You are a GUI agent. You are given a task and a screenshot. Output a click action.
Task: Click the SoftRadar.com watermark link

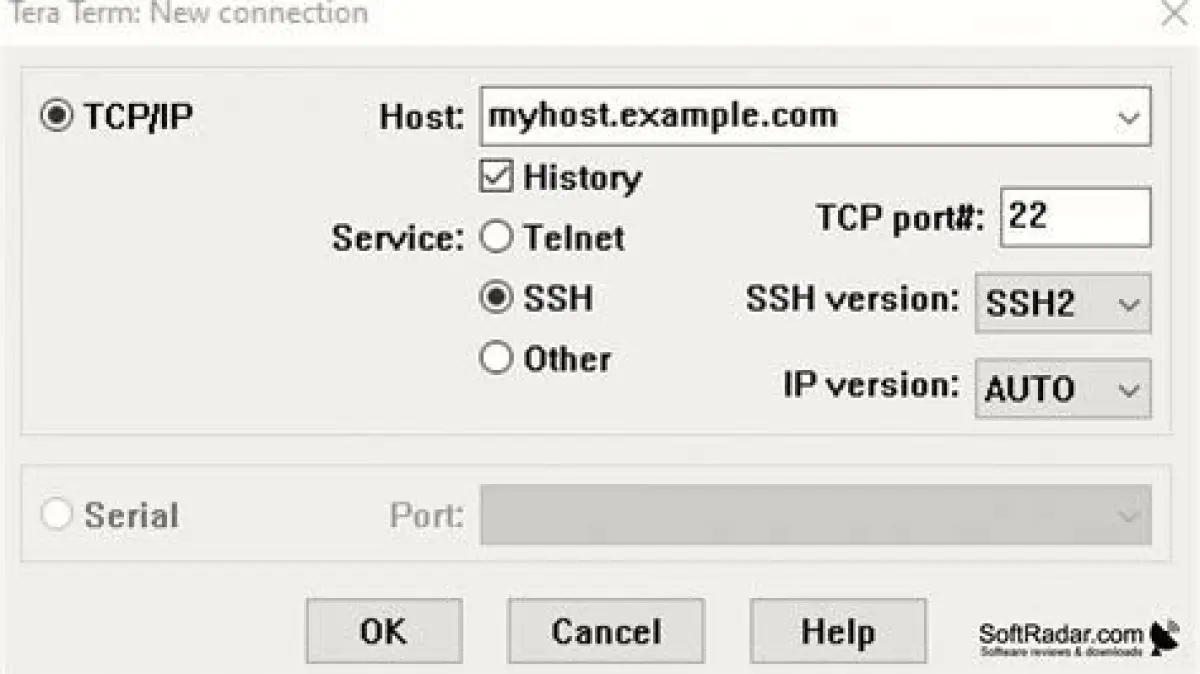click(x=1060, y=635)
